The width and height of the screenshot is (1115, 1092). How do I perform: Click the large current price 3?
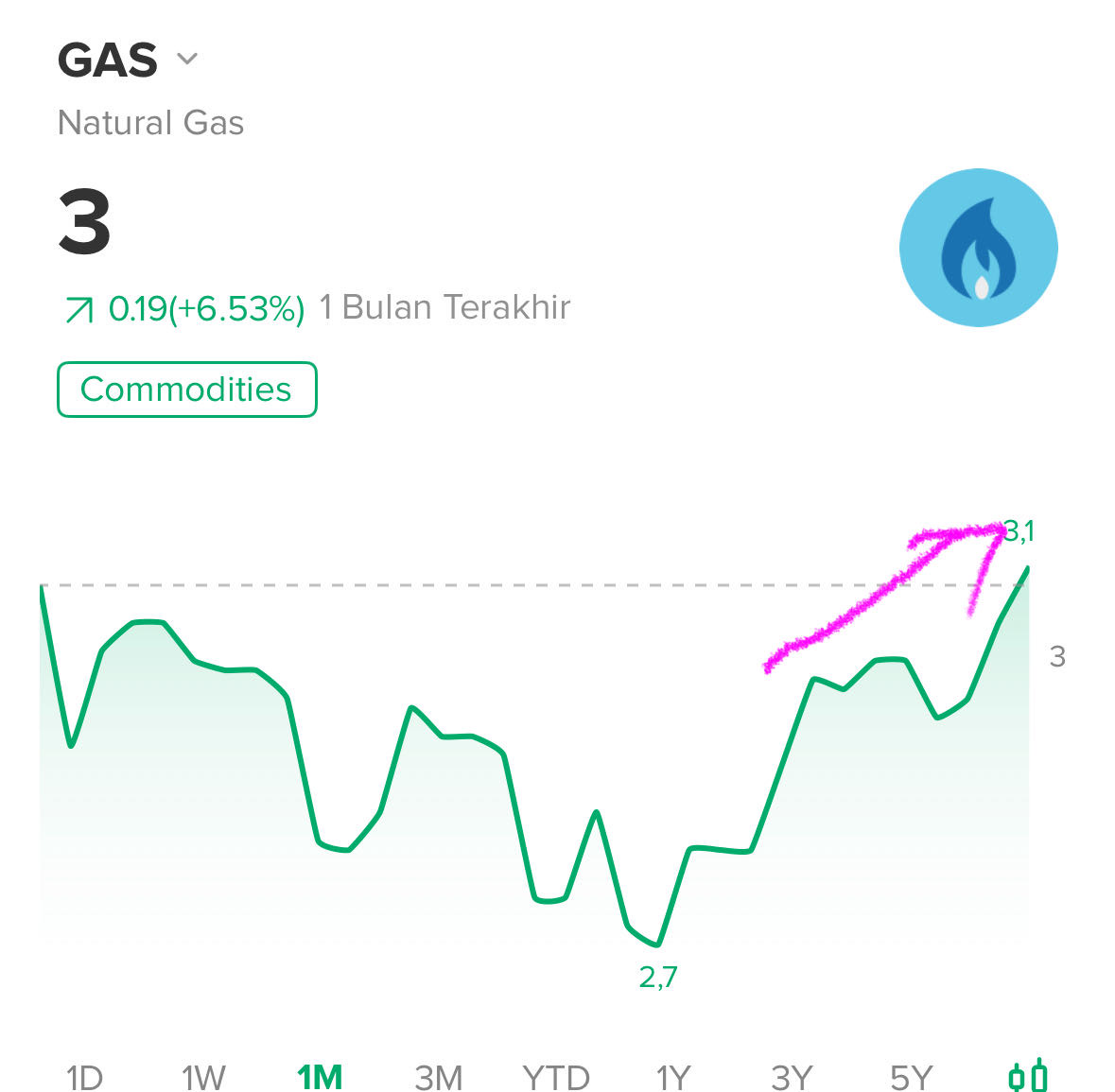click(84, 221)
